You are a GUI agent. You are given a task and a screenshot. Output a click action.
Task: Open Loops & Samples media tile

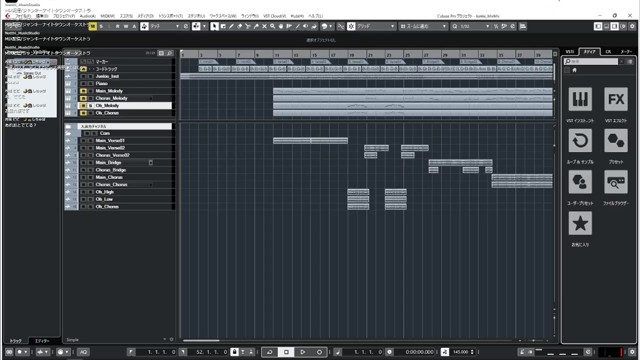click(580, 140)
